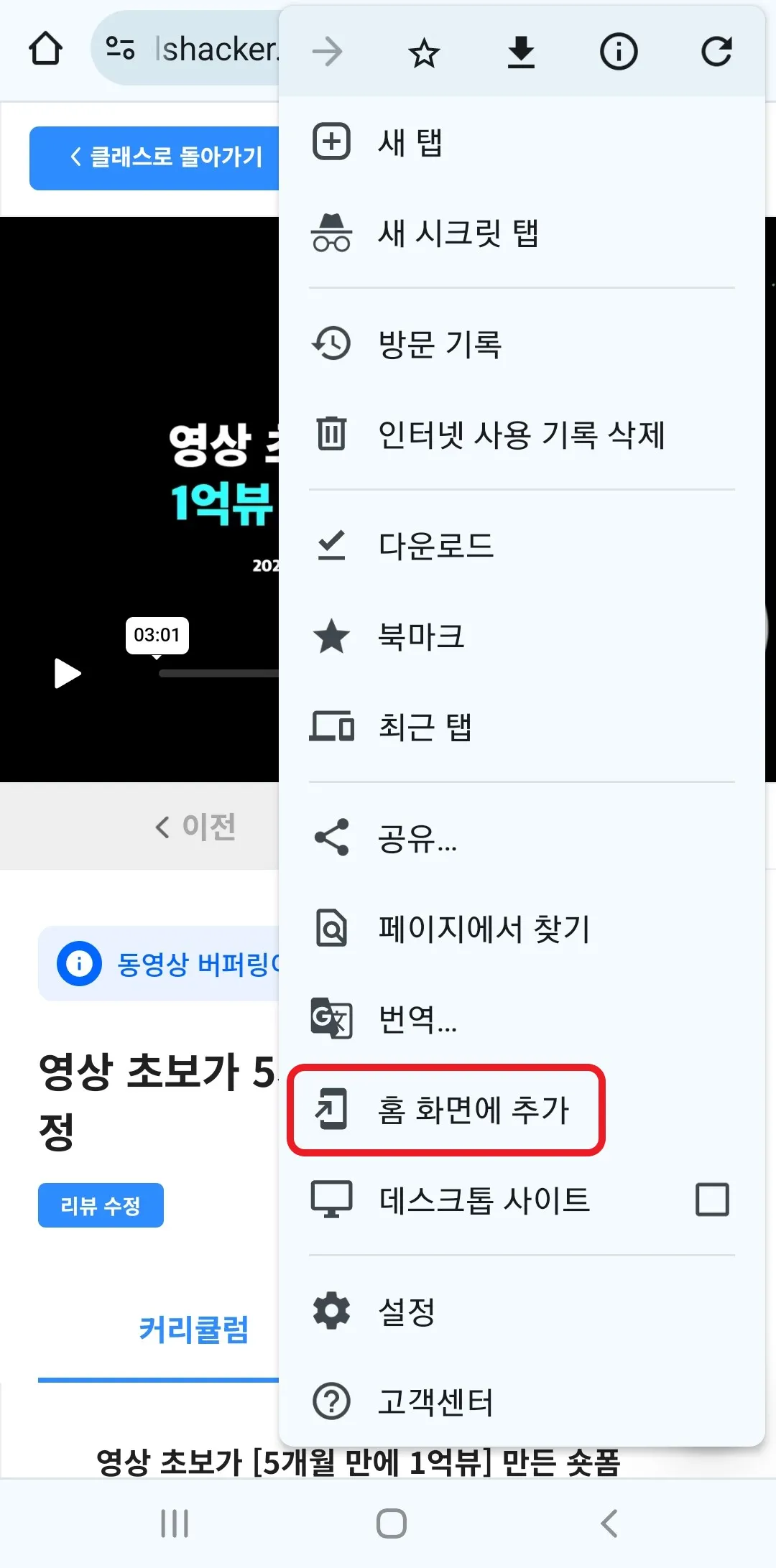Choose 인터넷 사용 기록 삭제

point(522,434)
